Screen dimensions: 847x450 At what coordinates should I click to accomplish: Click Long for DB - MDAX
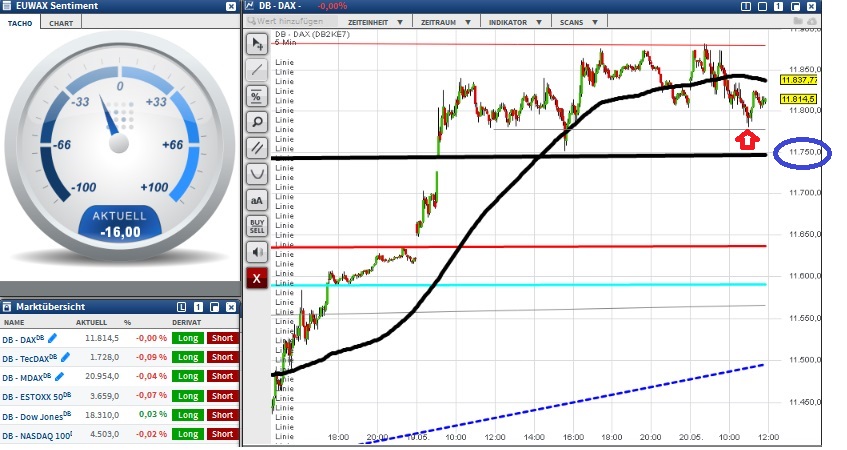pos(188,376)
